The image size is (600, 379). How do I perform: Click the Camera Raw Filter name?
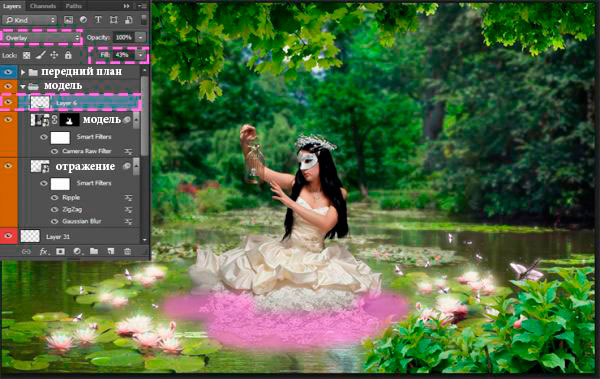click(x=86, y=152)
